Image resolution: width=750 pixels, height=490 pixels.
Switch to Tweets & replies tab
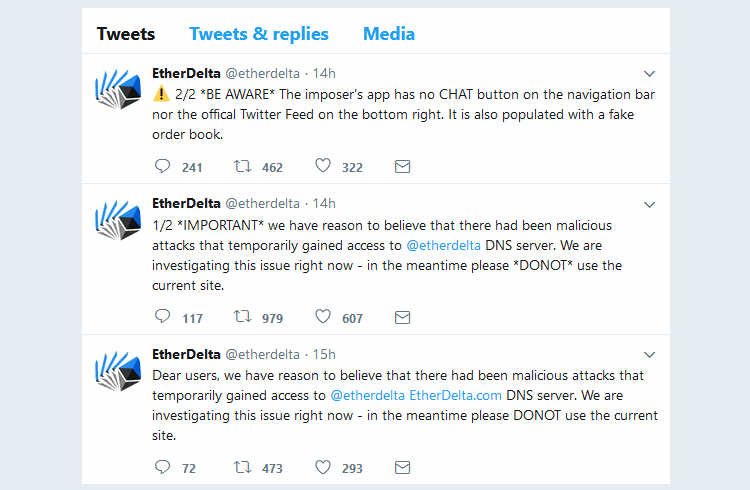tap(259, 34)
